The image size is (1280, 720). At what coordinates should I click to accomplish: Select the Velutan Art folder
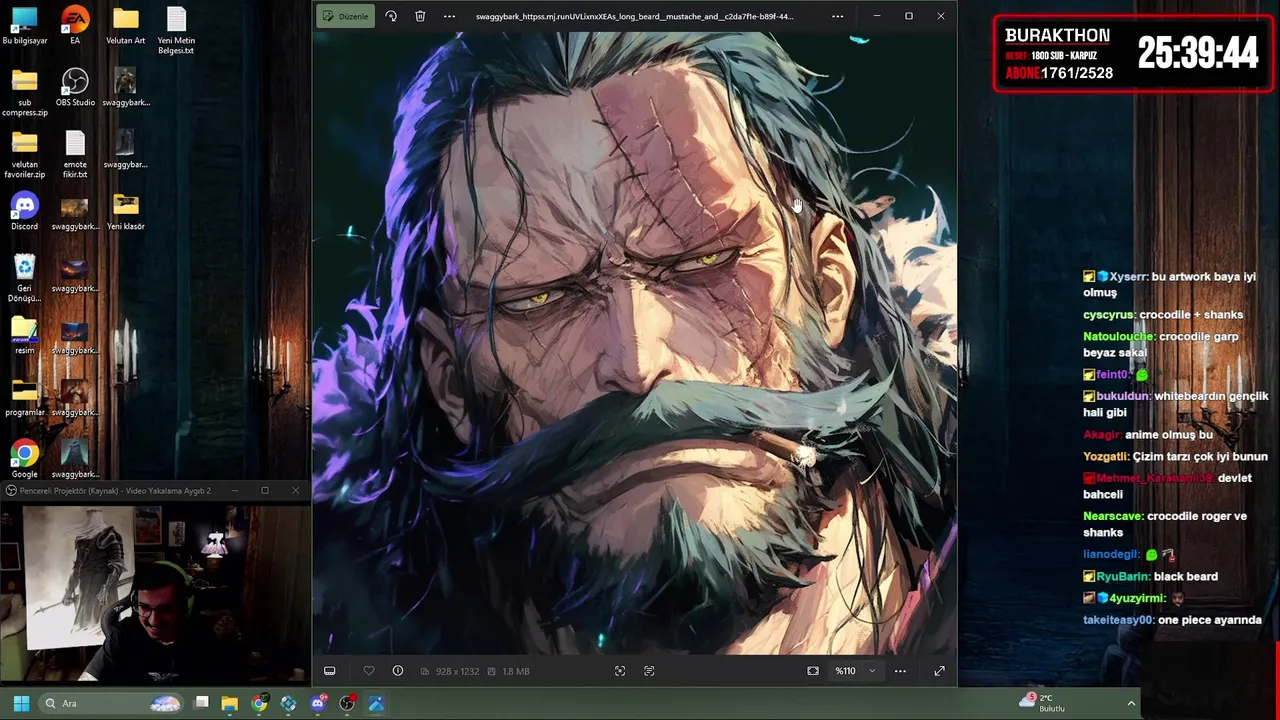pyautogui.click(x=125, y=26)
